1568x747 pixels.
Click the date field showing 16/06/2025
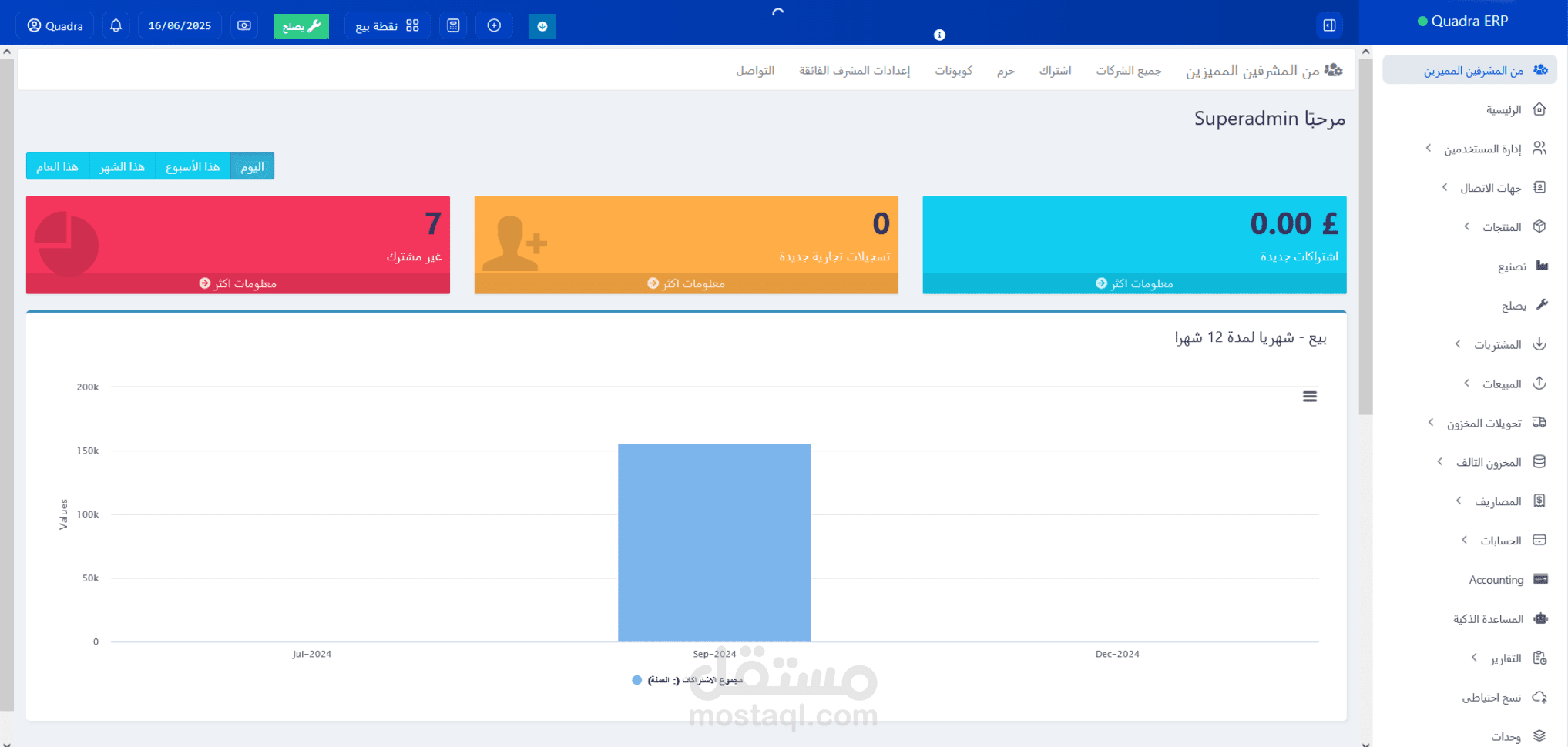pos(180,25)
